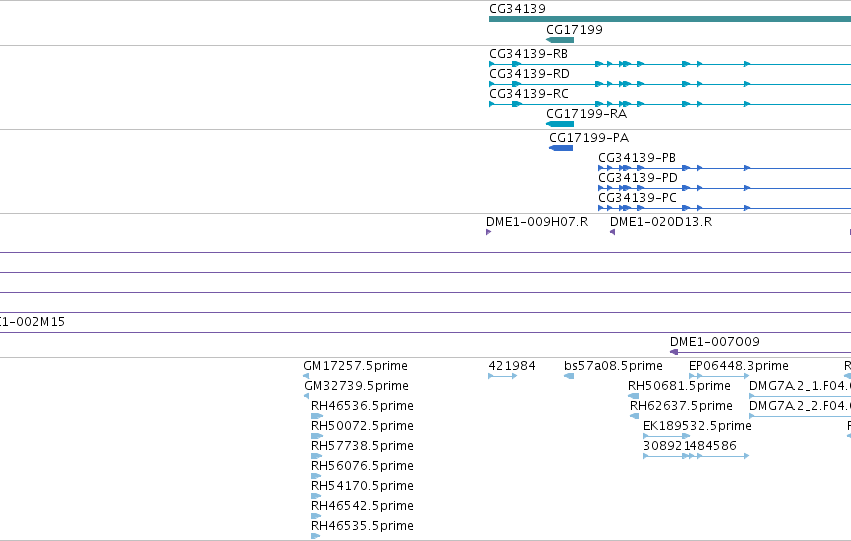
Task: Select protein CG34139-PD label
Action: click(x=638, y=178)
